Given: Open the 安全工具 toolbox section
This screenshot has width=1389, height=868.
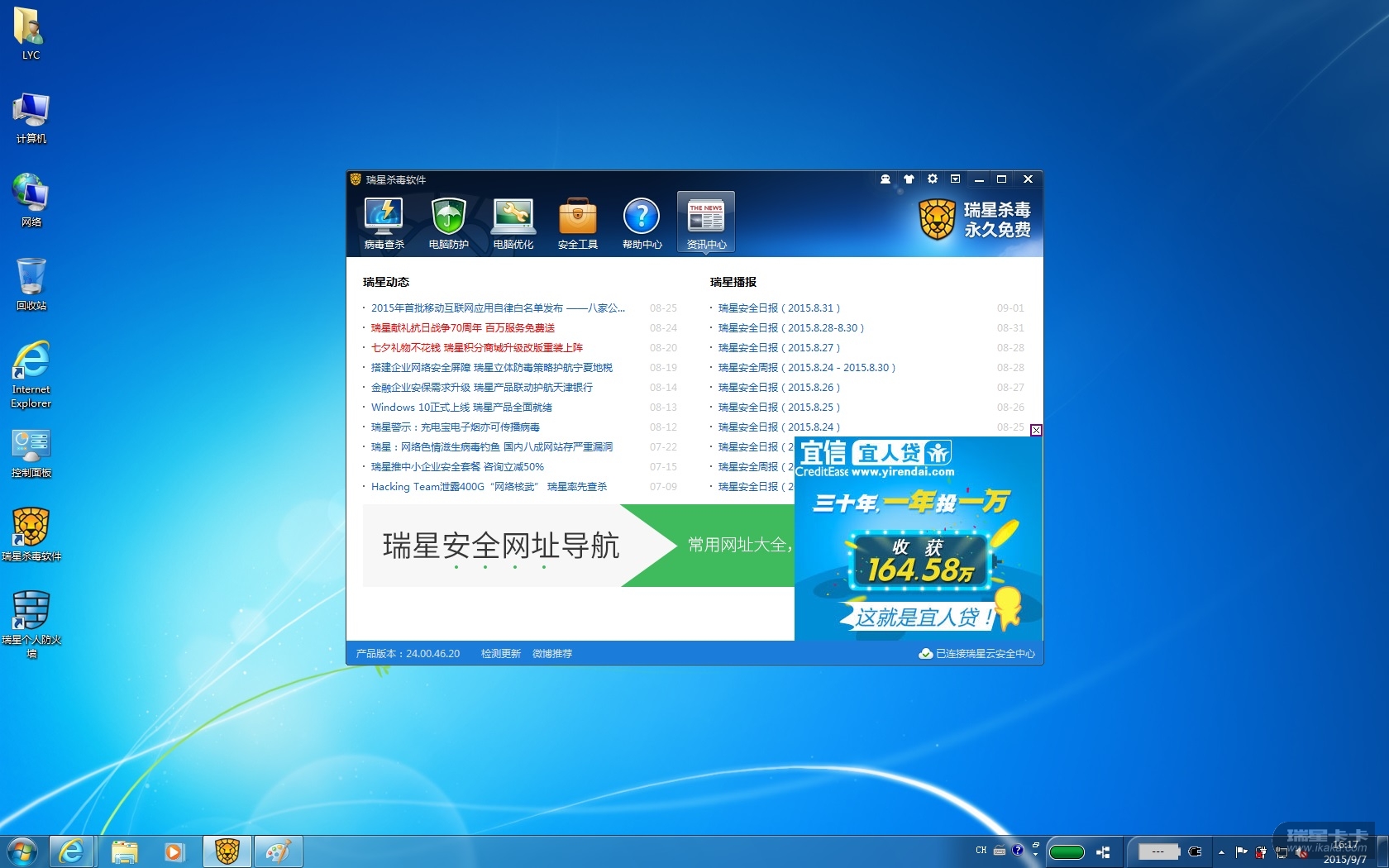Looking at the screenshot, I should [577, 222].
